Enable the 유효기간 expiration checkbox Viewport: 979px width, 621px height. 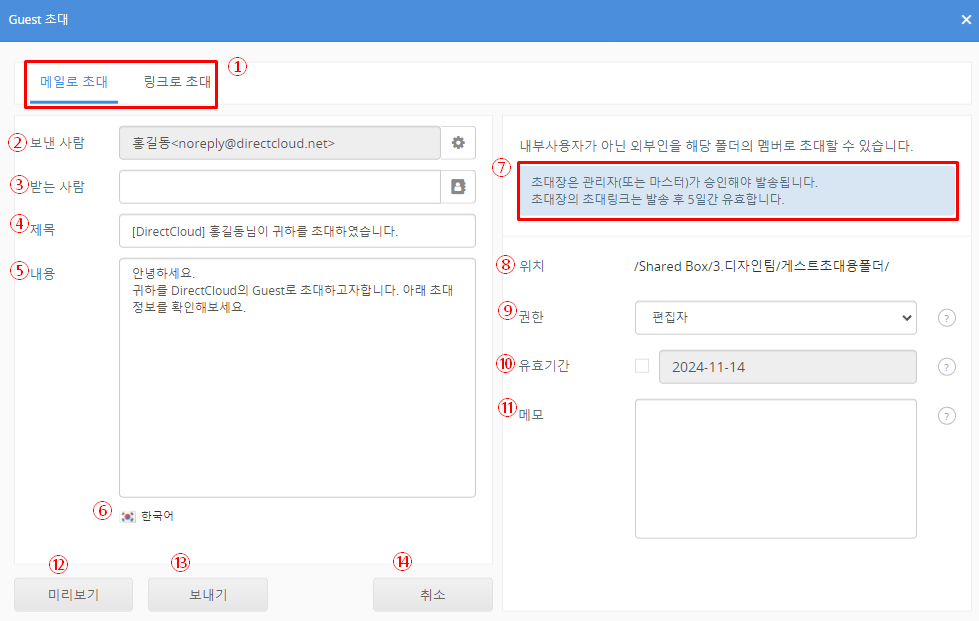click(x=642, y=366)
